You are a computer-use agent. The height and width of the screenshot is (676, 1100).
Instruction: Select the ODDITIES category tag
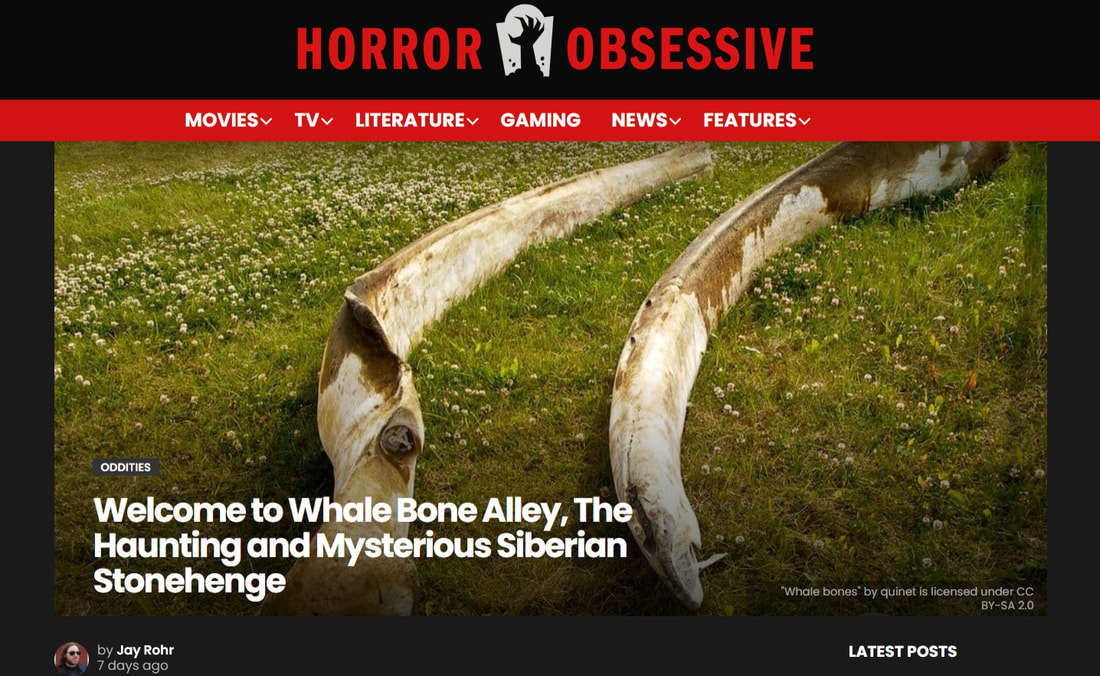click(126, 467)
